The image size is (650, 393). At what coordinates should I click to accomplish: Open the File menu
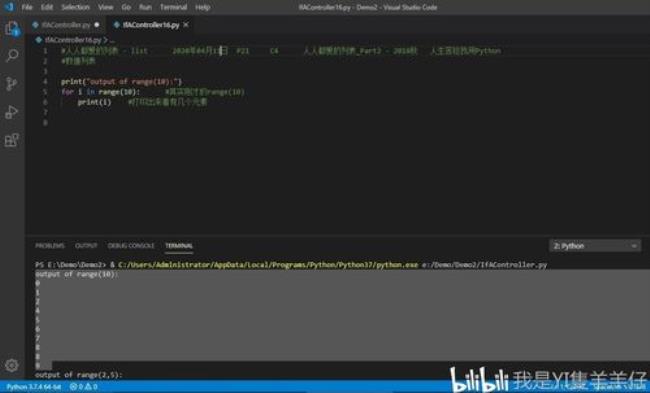click(27, 7)
